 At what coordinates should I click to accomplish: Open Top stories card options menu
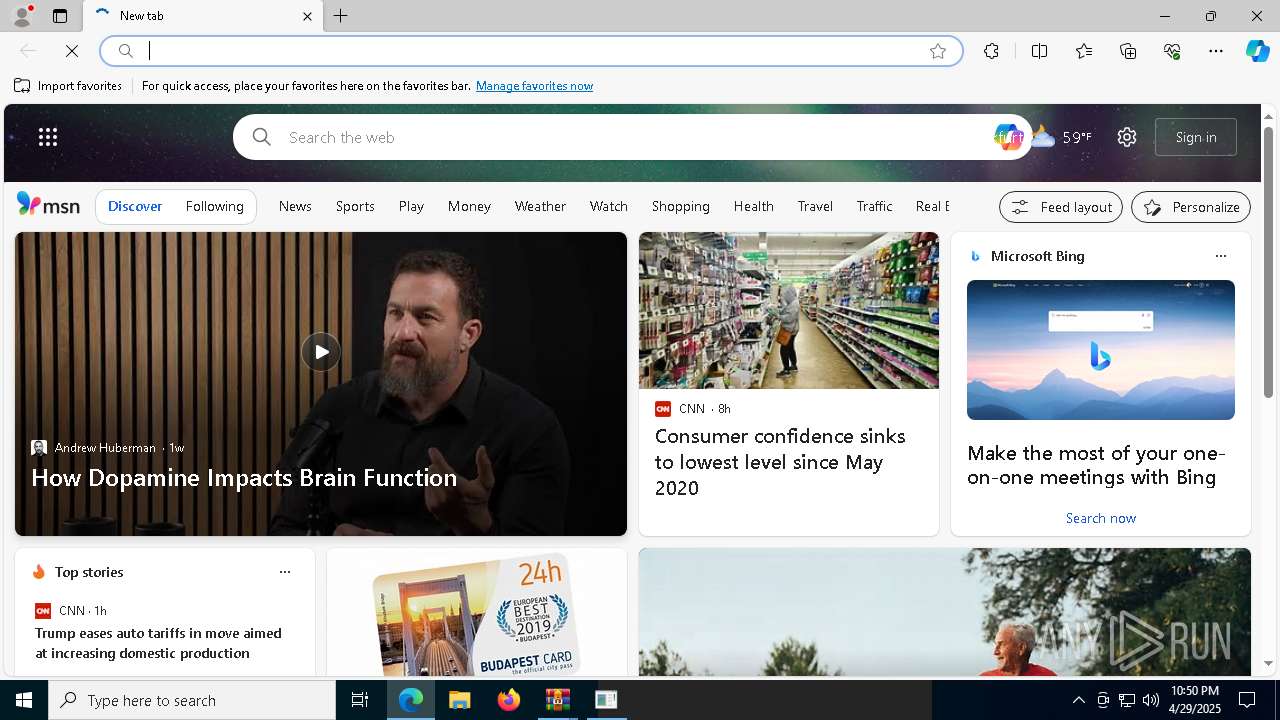click(285, 572)
